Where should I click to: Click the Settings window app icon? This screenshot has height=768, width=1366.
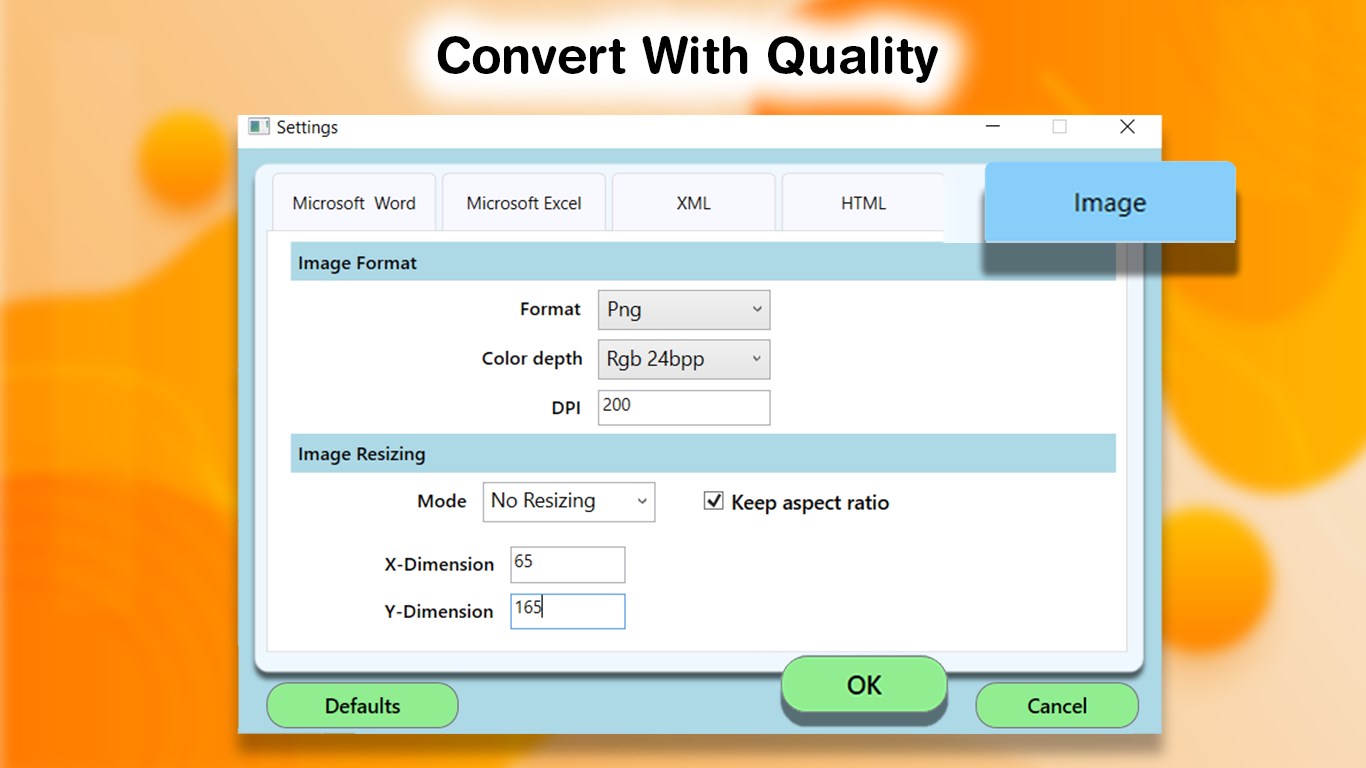click(258, 127)
